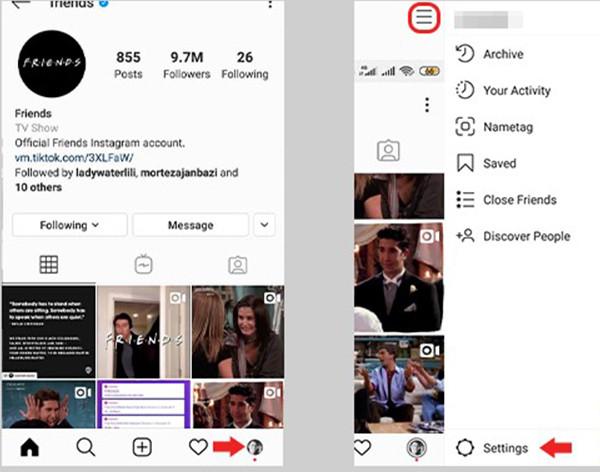Click the verified badge next to friends
600x472 pixels.
pyautogui.click(x=104, y=3)
